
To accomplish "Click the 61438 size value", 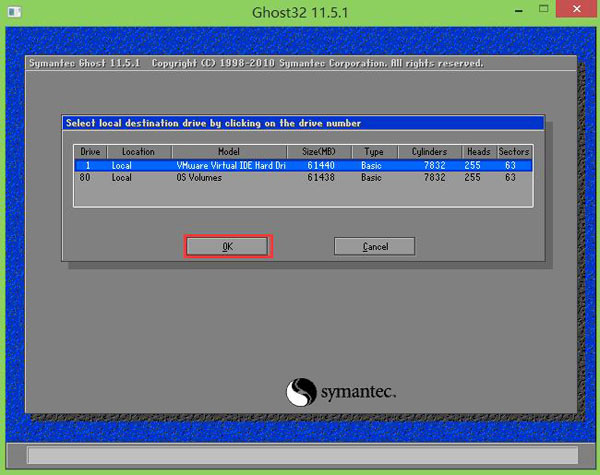I will click(x=321, y=178).
